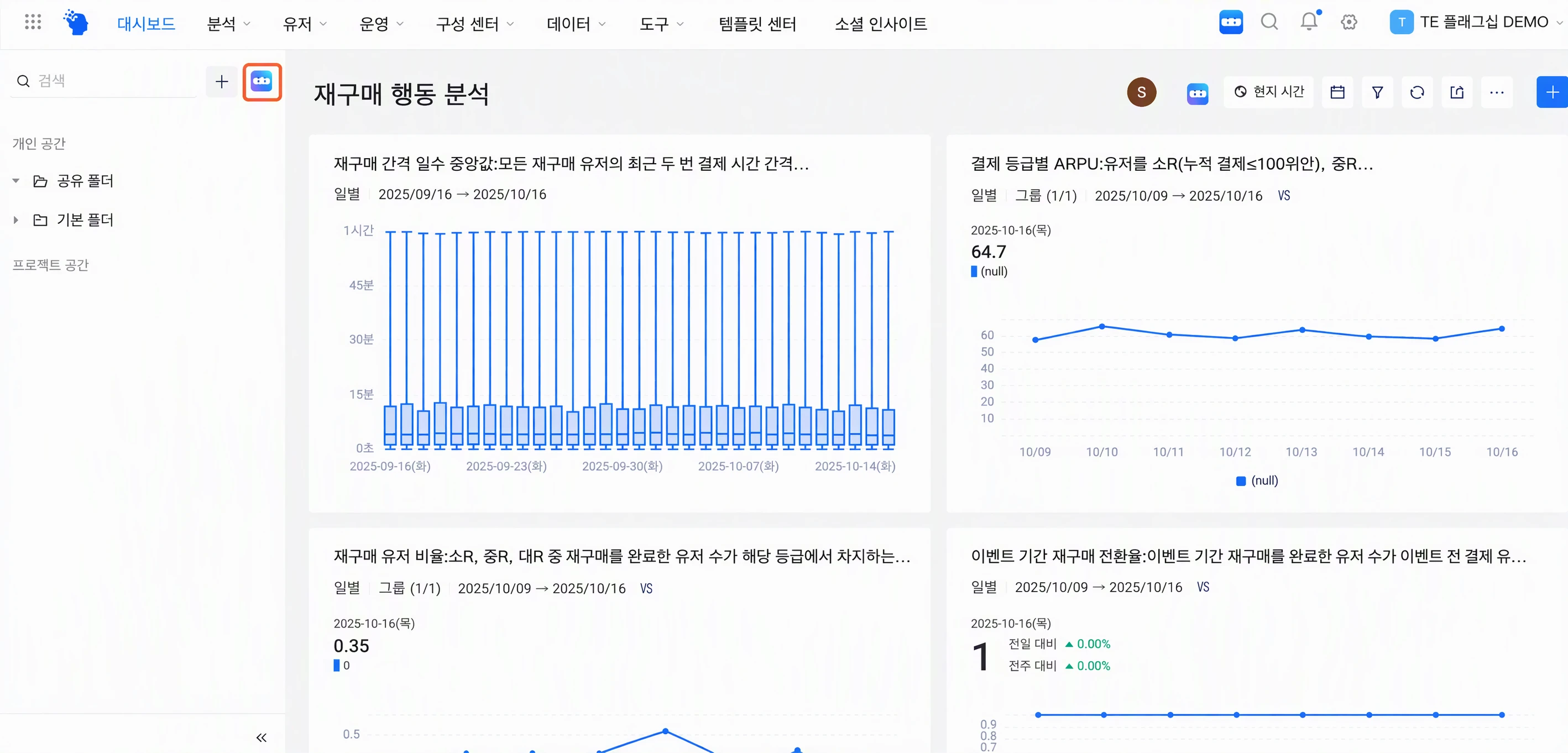The image size is (1568, 753).
Task: Open the dashboard calendar date picker icon
Action: click(1337, 92)
